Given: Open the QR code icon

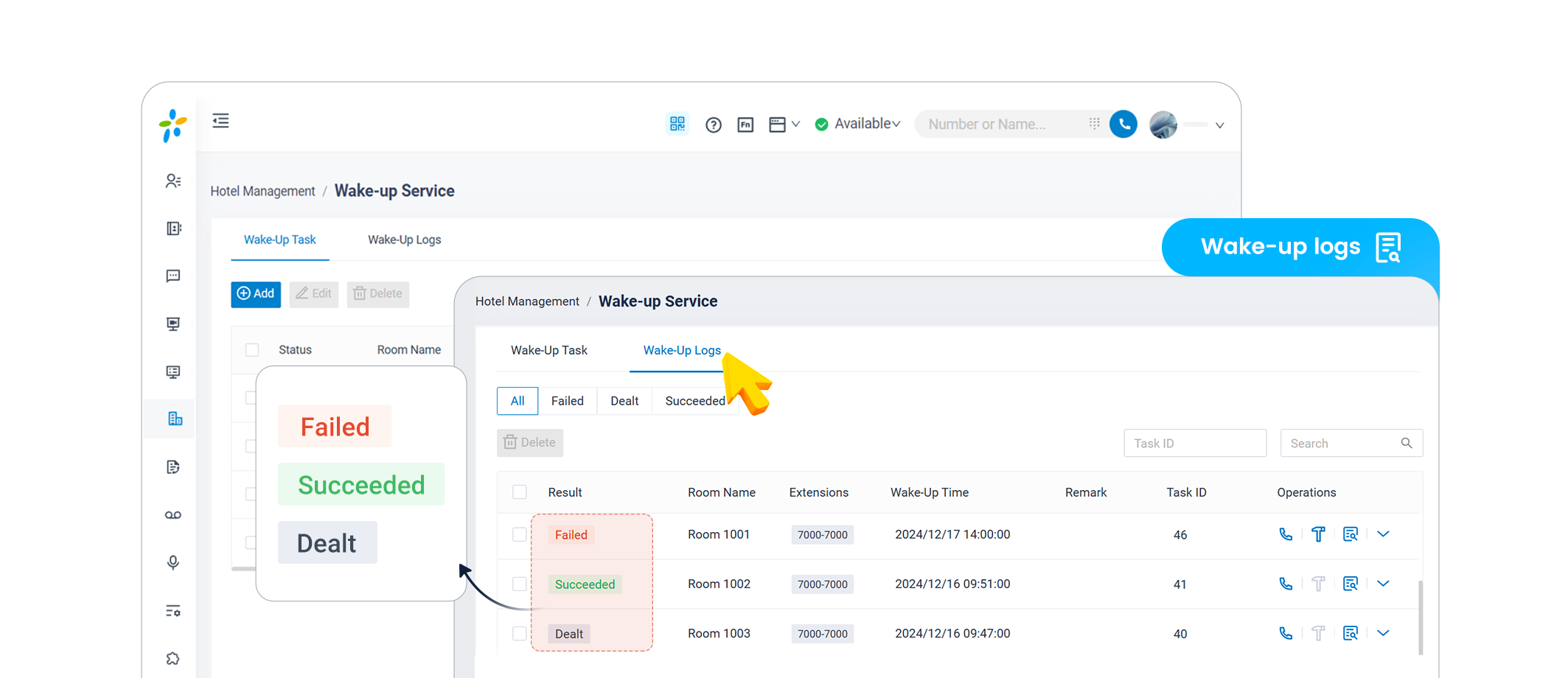Looking at the screenshot, I should point(677,124).
